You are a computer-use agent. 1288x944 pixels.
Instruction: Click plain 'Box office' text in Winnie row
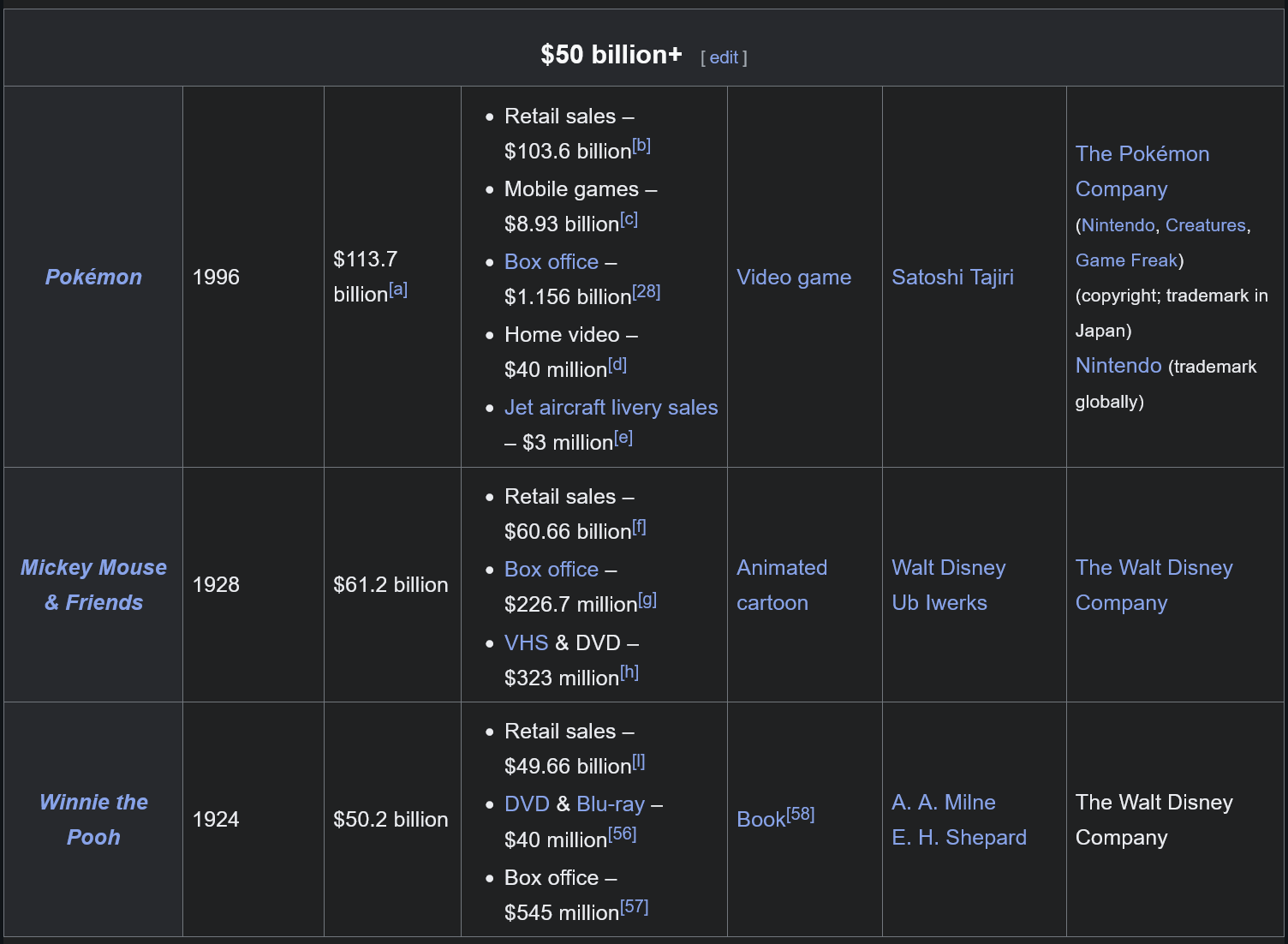click(552, 877)
